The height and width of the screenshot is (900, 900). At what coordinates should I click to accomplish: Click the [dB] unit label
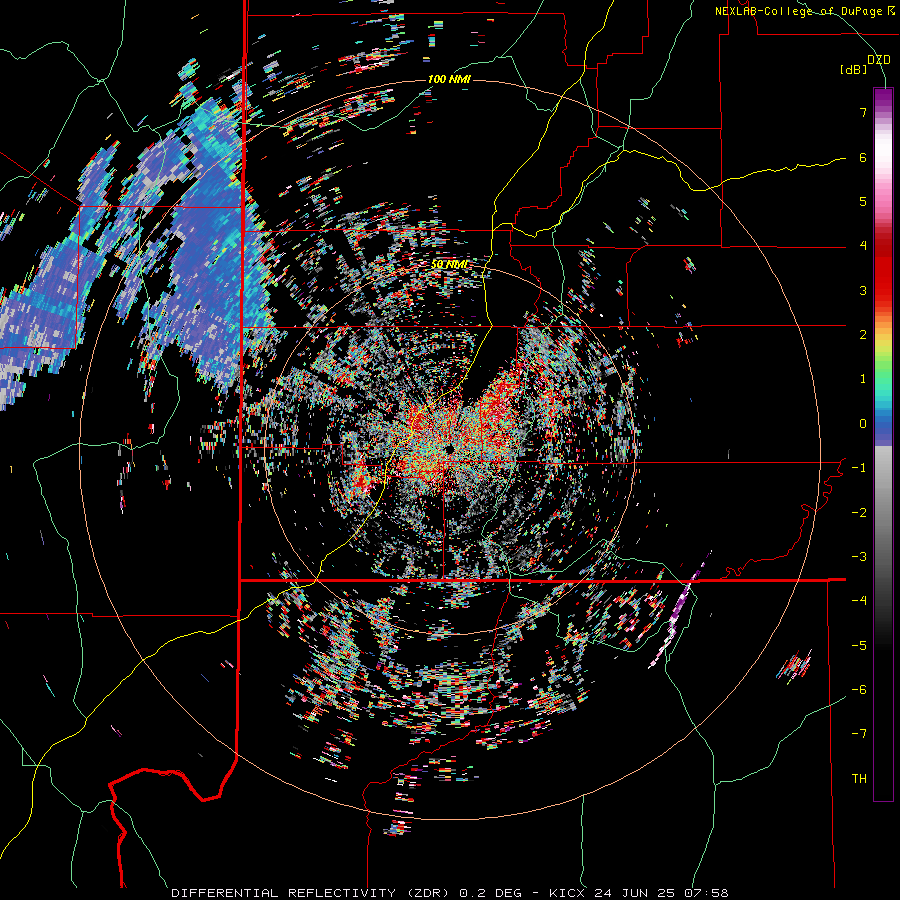[854, 70]
